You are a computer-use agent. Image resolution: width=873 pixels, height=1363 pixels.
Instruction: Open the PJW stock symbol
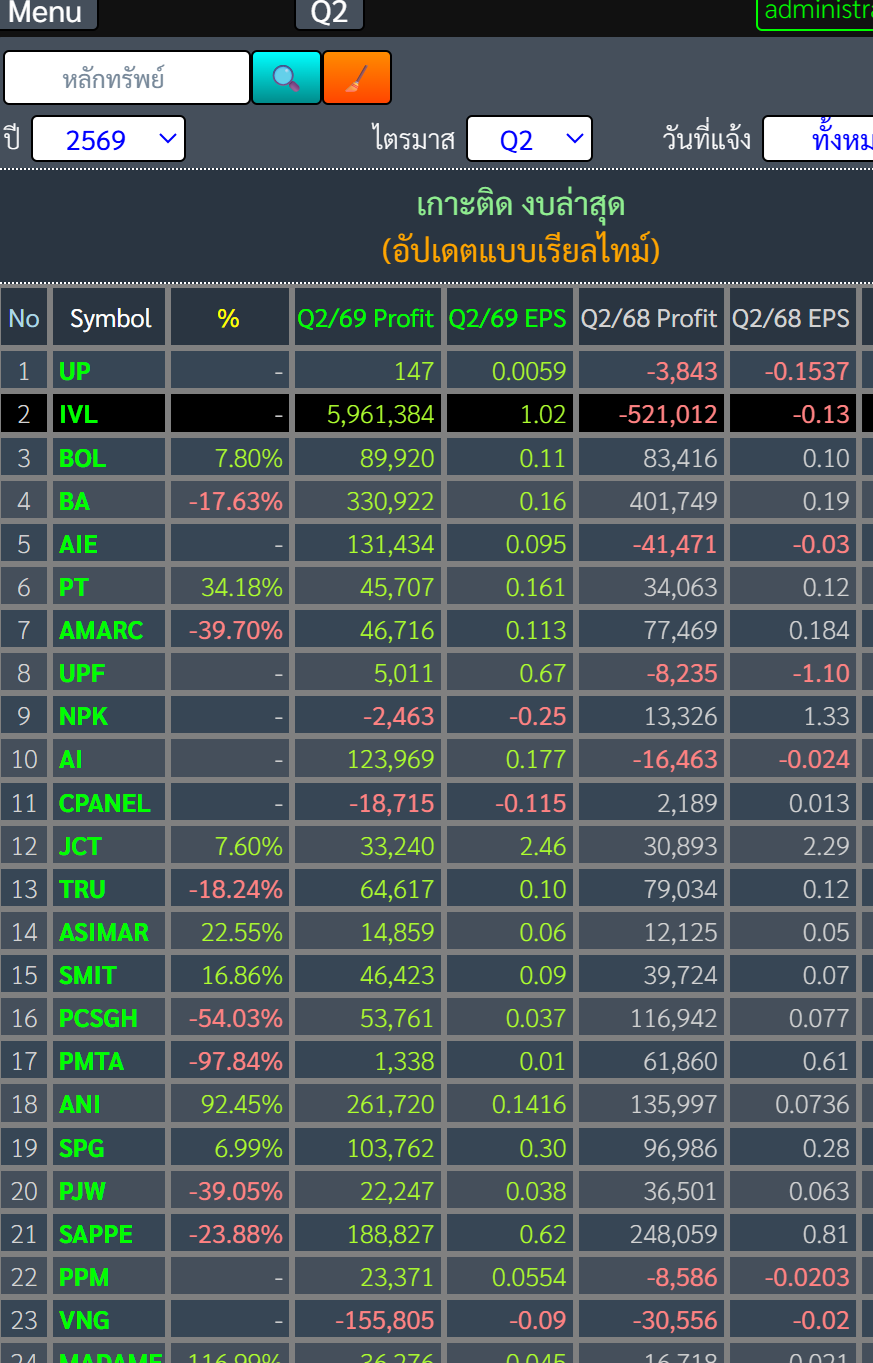82,1191
